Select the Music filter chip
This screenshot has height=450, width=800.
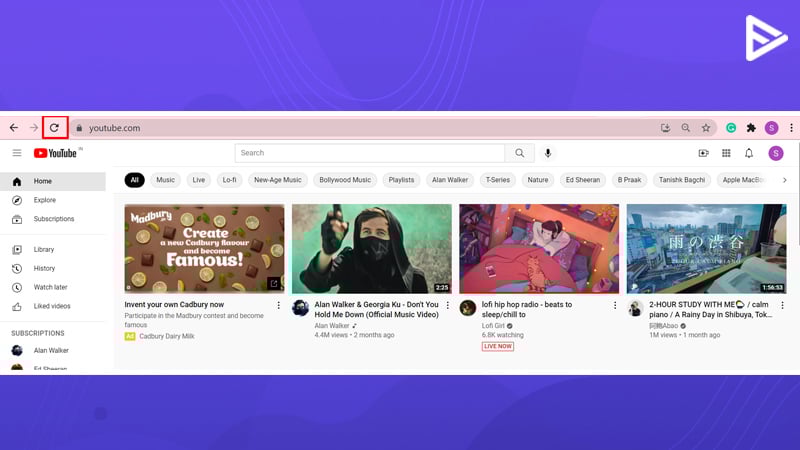point(165,180)
